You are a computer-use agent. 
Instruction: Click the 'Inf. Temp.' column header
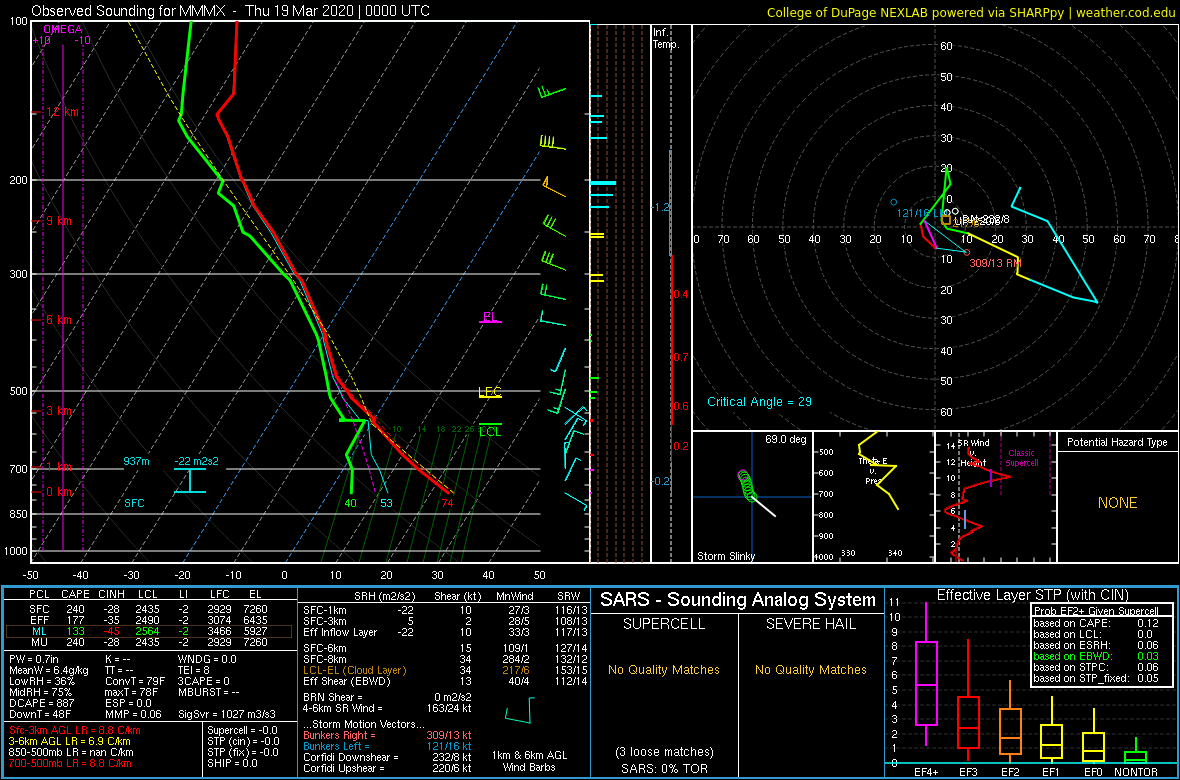(x=667, y=38)
